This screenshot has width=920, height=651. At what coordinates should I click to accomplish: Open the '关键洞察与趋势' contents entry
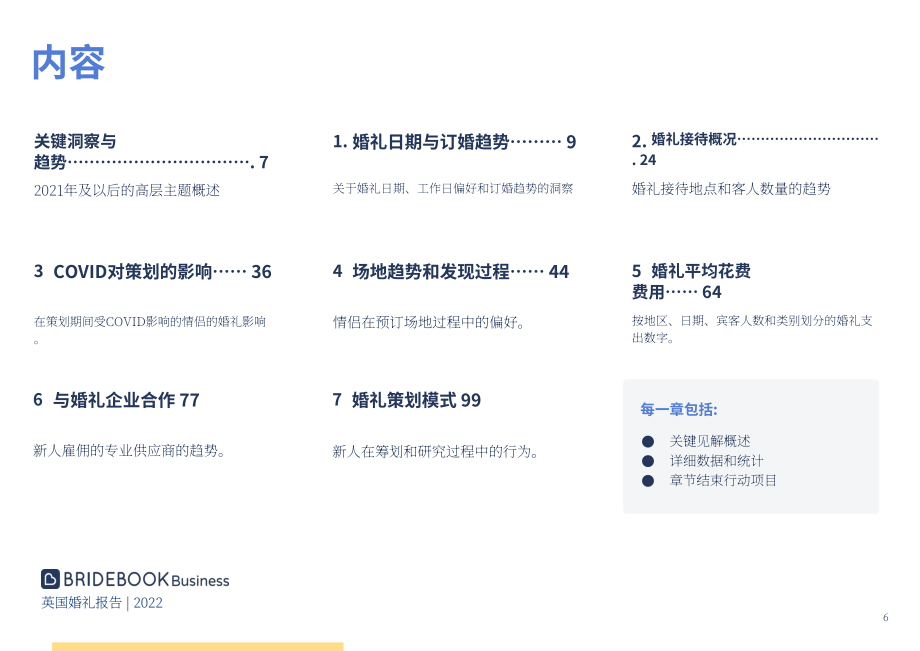[151, 151]
